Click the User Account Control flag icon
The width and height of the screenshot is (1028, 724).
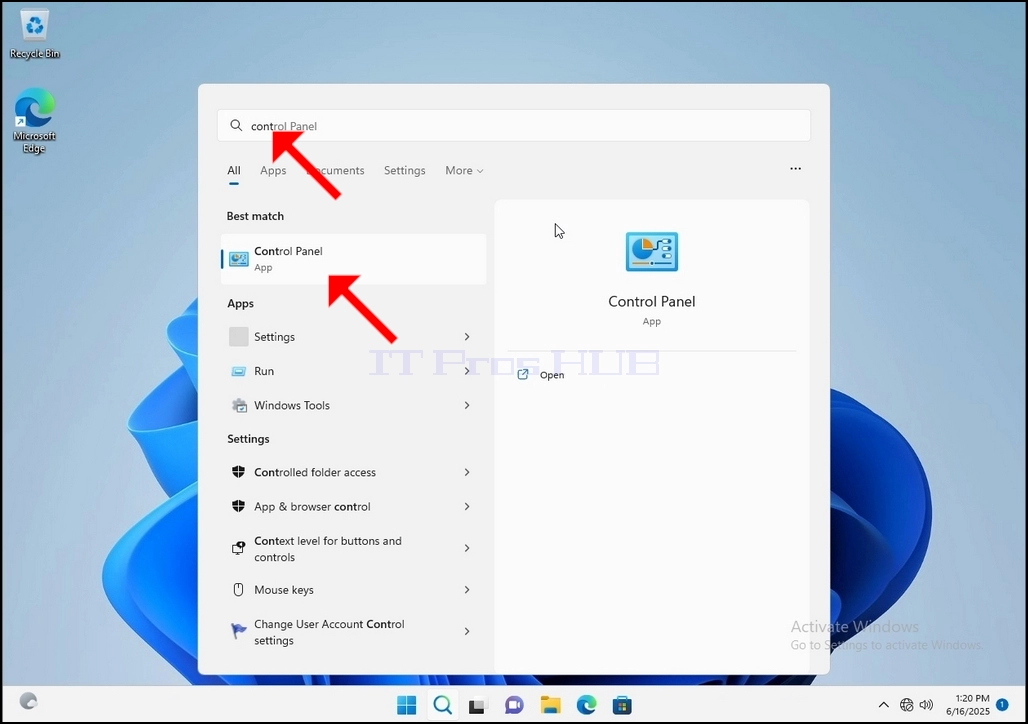(239, 631)
